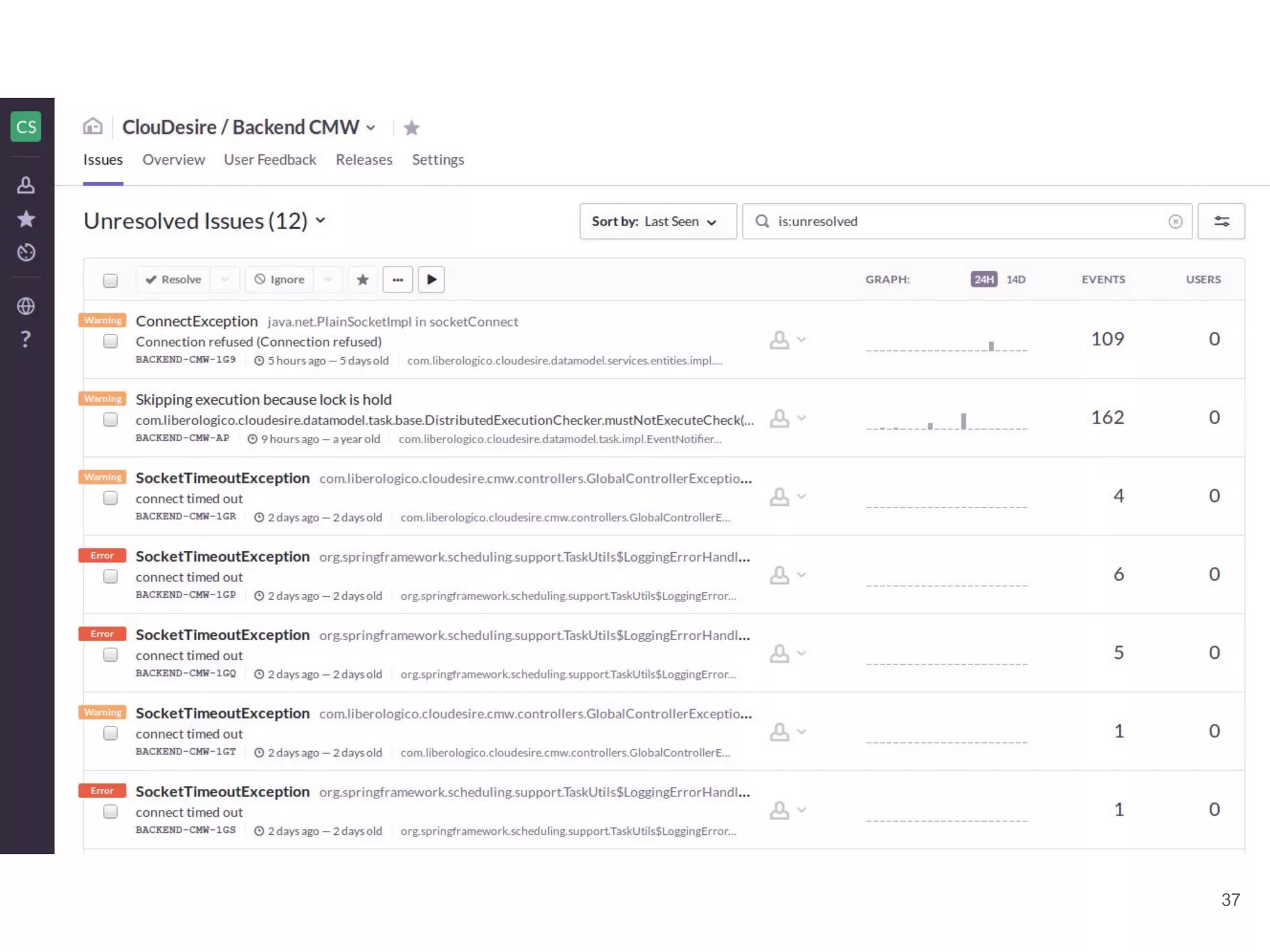
Task: Open the recently viewed history sidebar icon
Action: 26,252
